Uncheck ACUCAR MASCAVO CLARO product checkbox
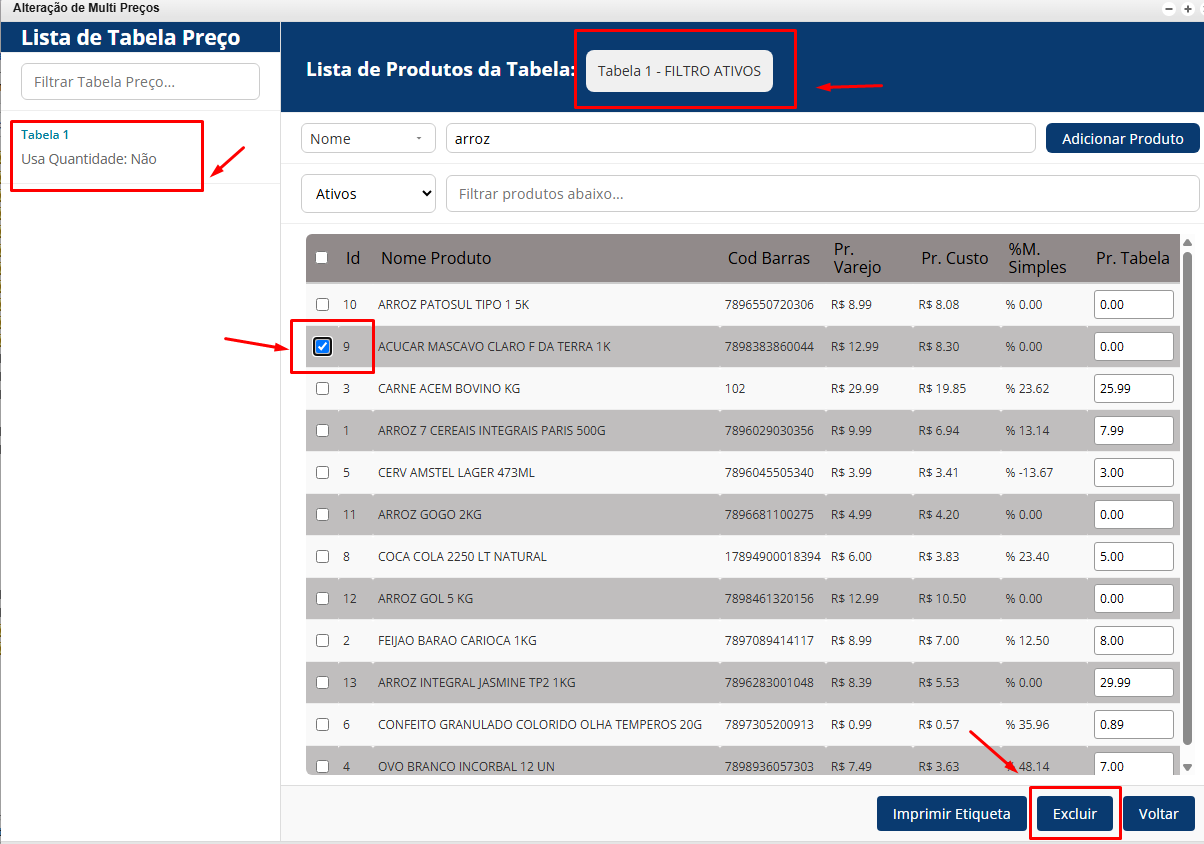 point(322,346)
